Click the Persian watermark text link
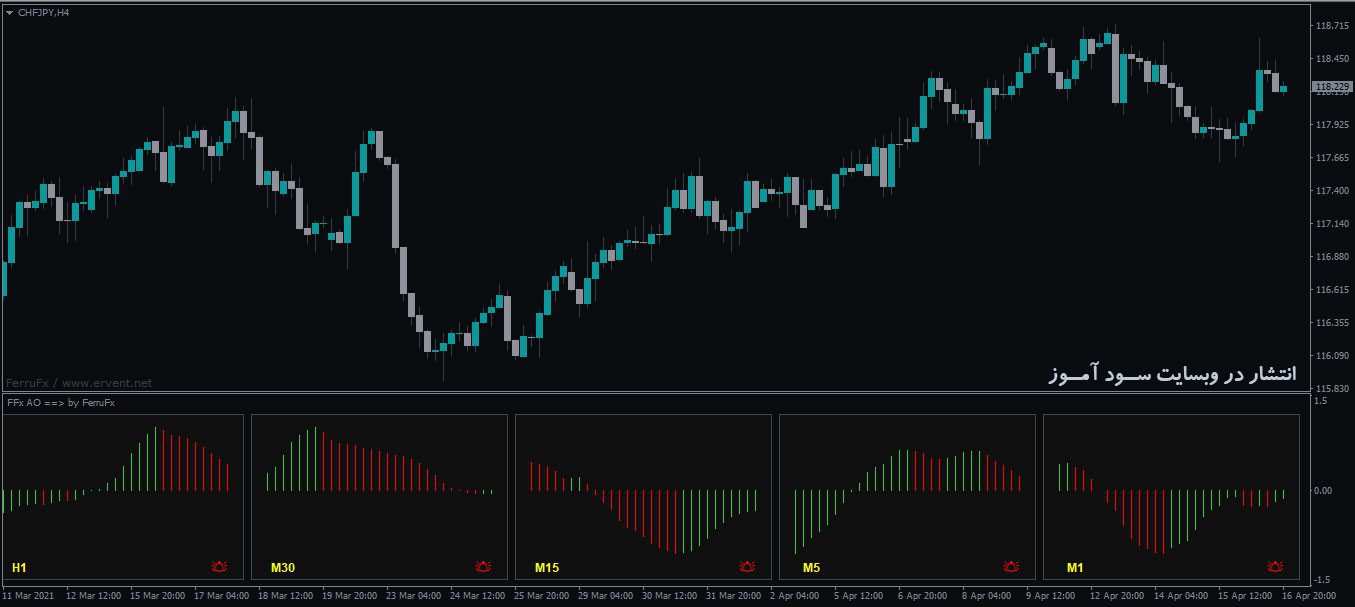The width and height of the screenshot is (1355, 607). point(1173,371)
